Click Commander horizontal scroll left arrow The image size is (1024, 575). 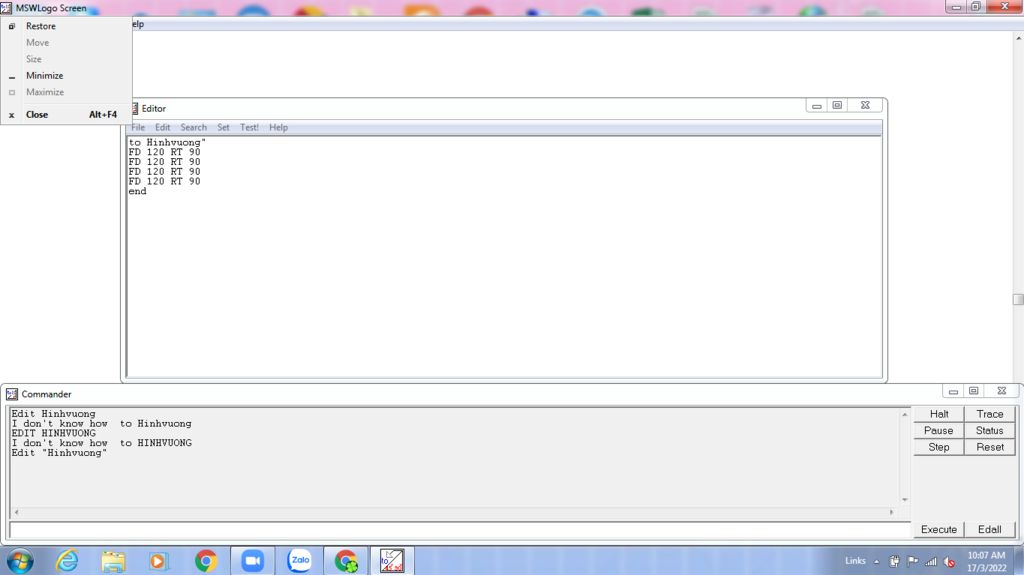(16, 512)
